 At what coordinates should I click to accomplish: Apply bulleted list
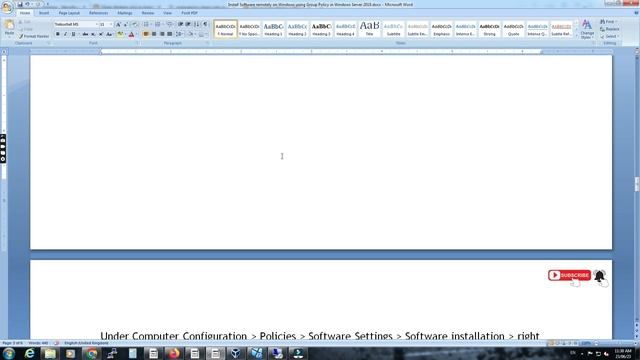pyautogui.click(x=146, y=24)
